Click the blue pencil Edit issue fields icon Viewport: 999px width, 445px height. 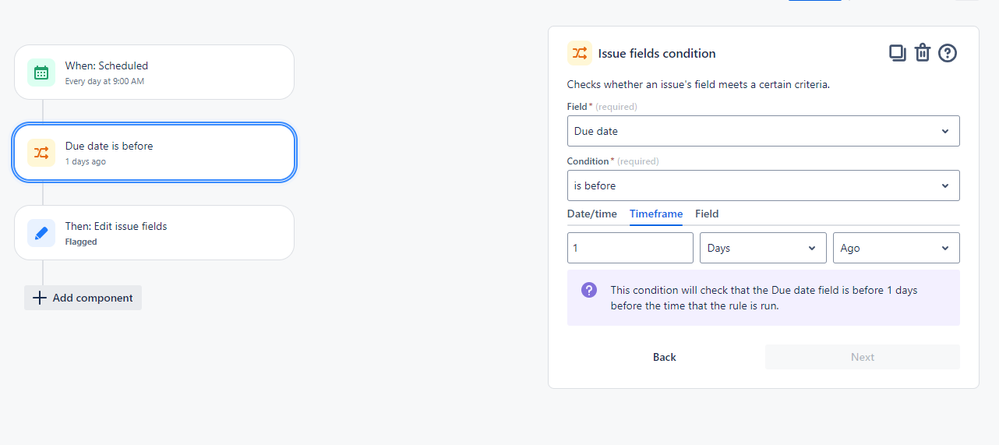(41, 233)
